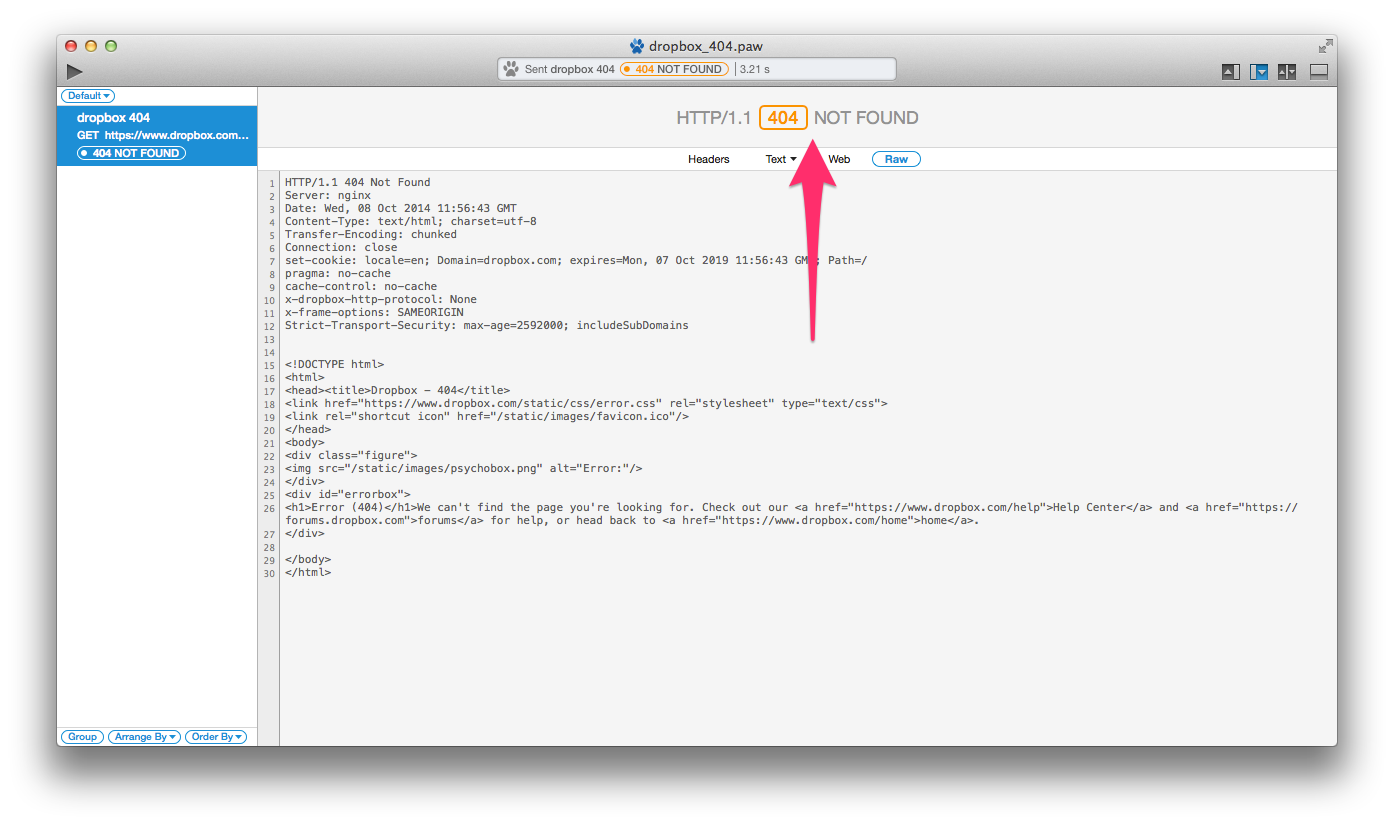
Task: Click the div id="errorbox" line
Action: click(x=348, y=495)
